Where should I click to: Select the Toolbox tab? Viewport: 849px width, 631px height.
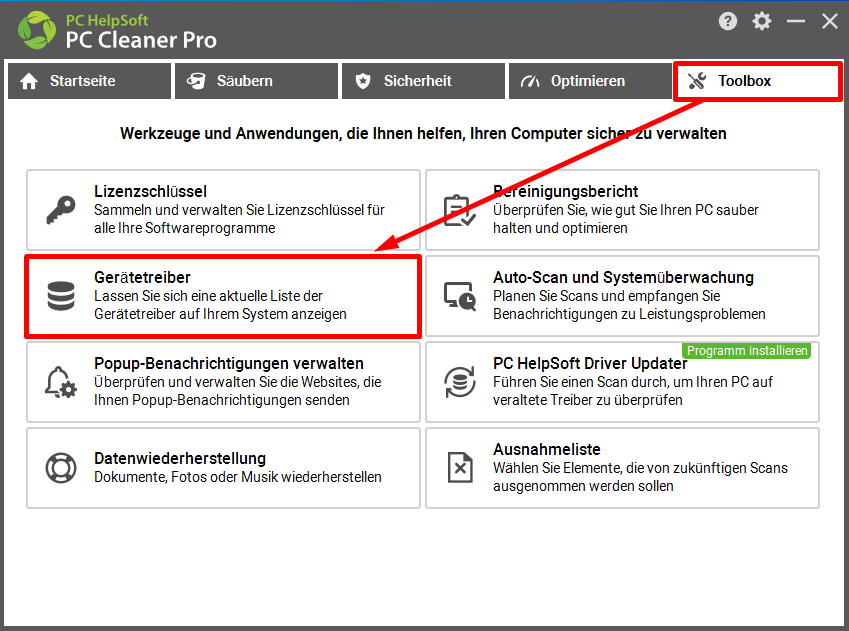coord(757,81)
